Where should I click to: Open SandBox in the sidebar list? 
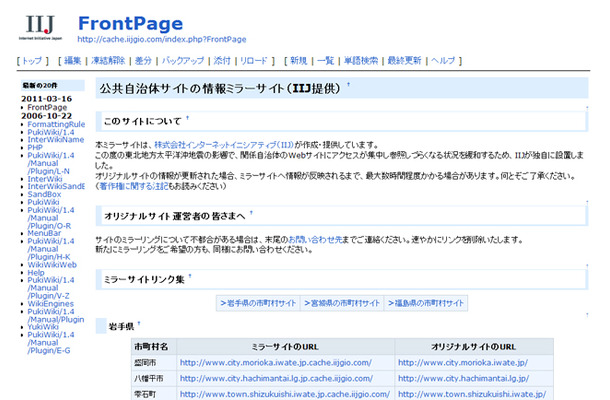(x=44, y=194)
